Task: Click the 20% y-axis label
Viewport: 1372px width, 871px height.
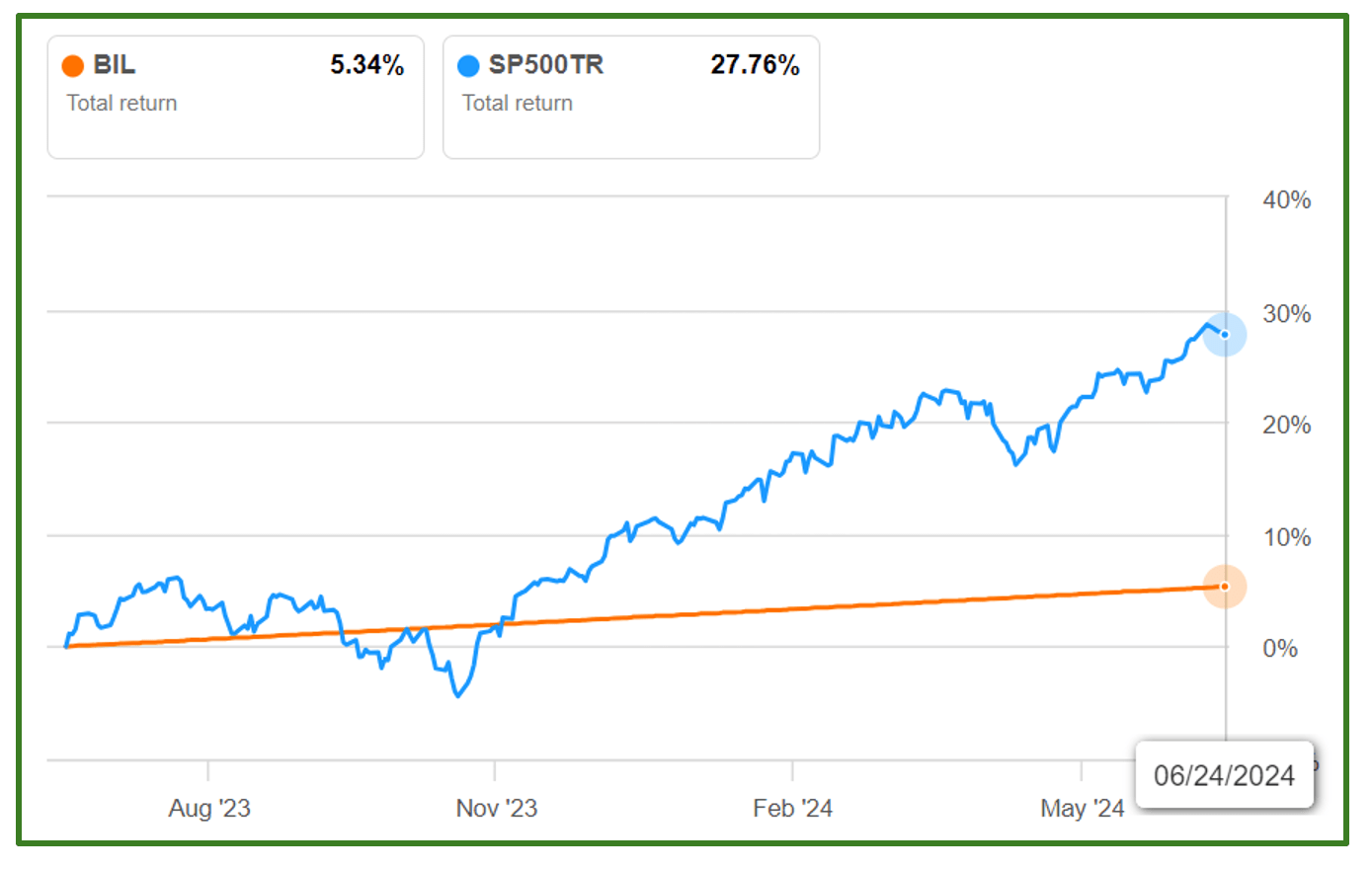Action: click(1286, 426)
